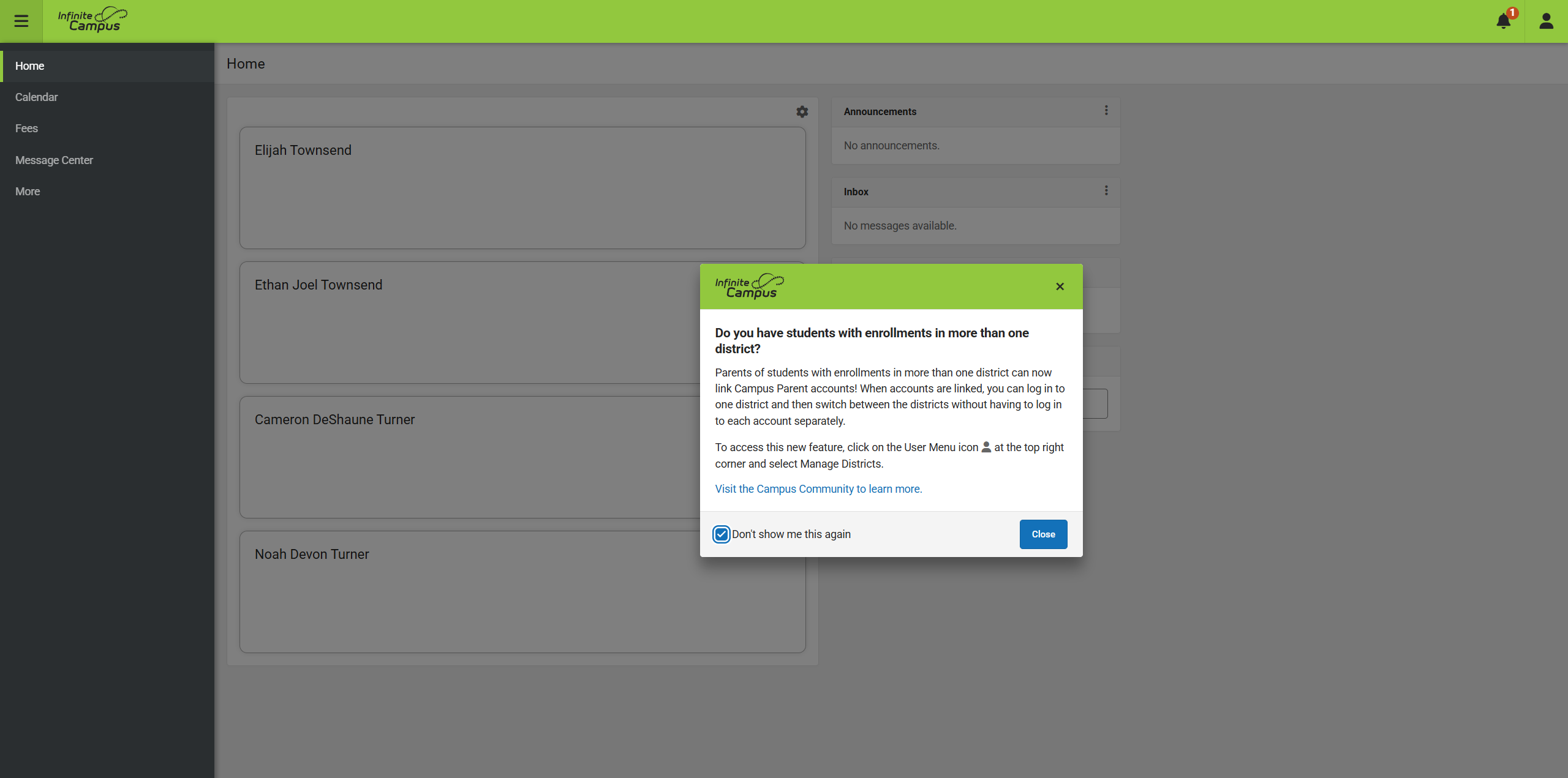Toggle the hamburger navigation menu

point(21,21)
